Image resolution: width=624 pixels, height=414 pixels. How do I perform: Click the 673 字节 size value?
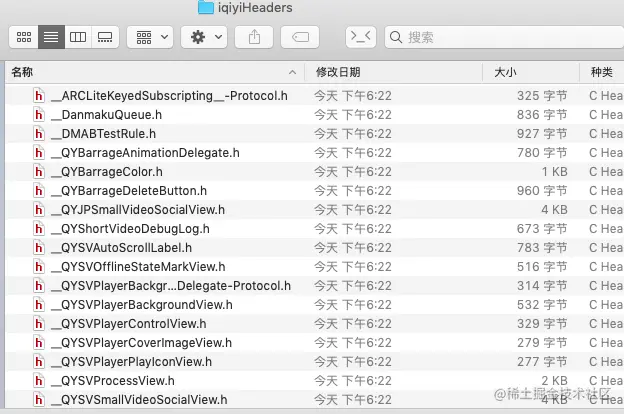[x=542, y=229]
